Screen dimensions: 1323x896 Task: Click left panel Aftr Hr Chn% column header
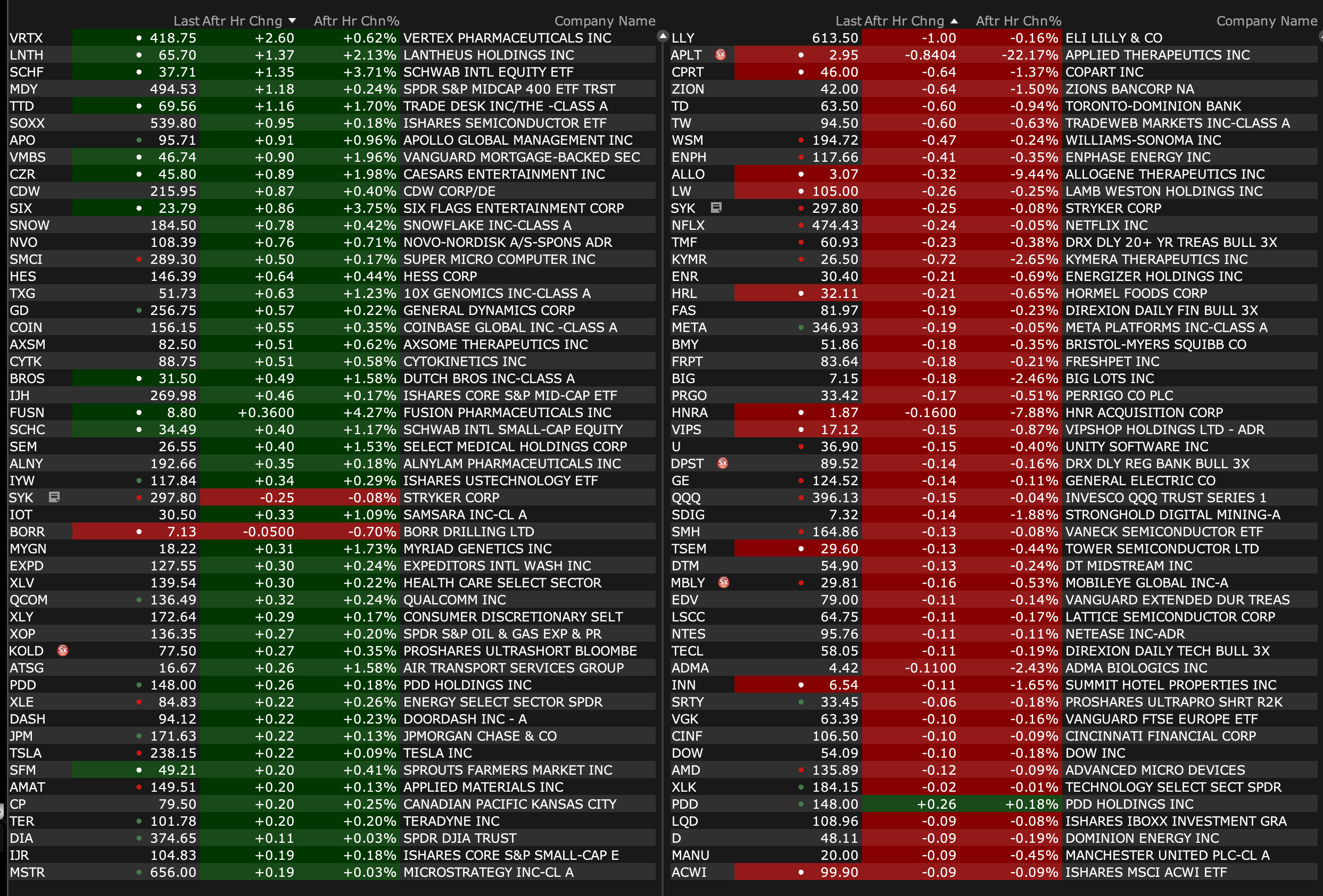point(357,21)
